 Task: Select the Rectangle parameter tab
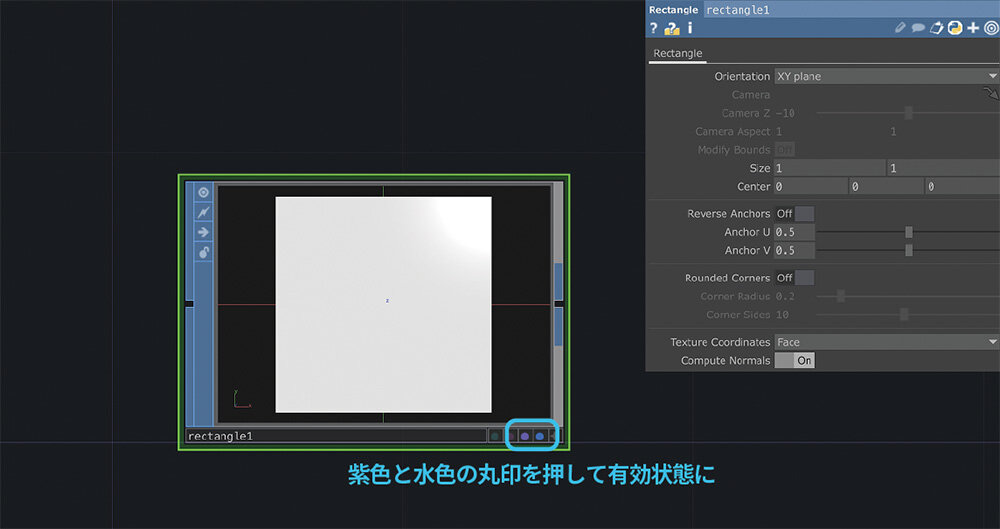pos(678,53)
